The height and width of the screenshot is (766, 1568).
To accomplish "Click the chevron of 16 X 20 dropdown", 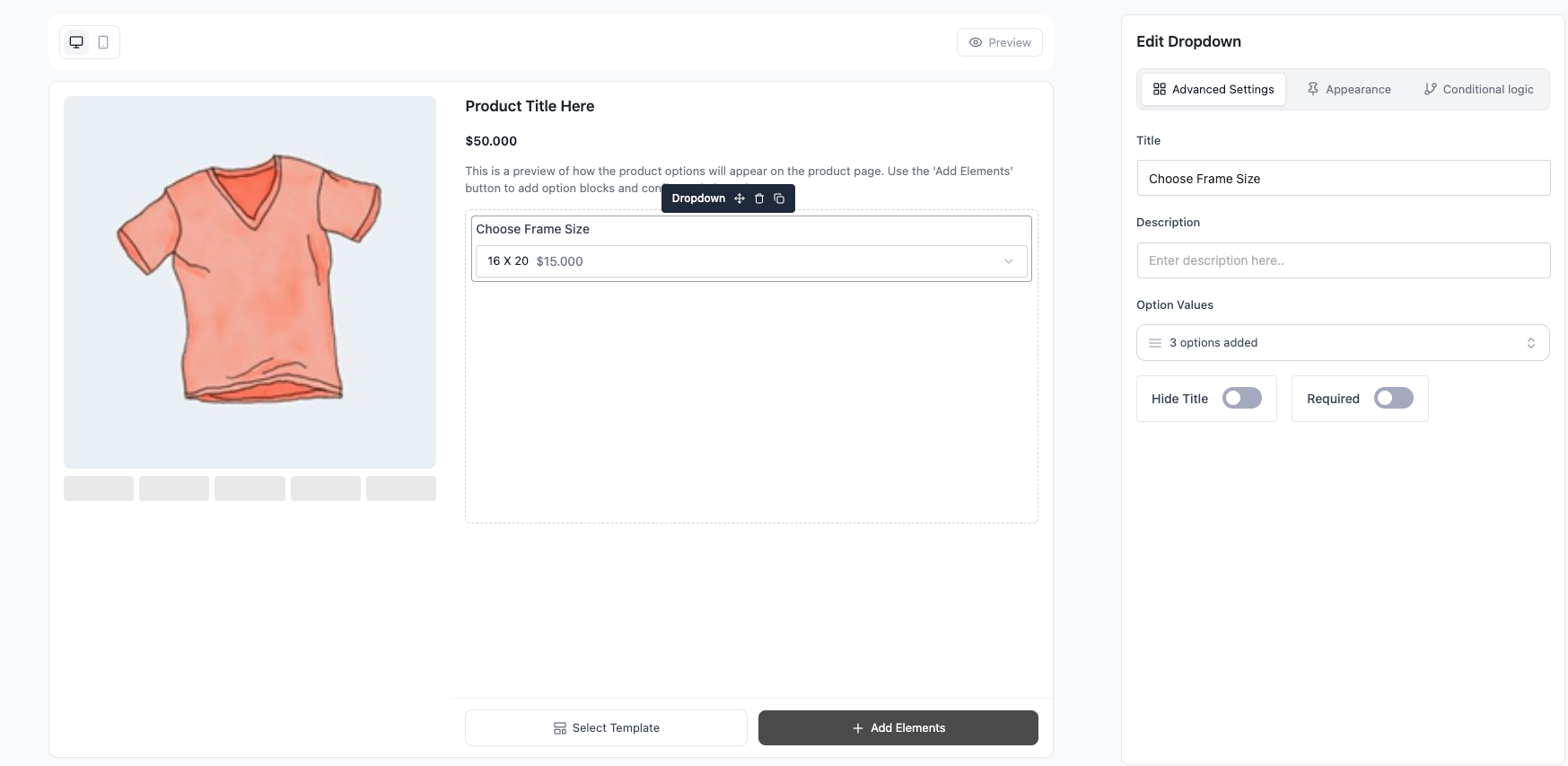I will click(x=1009, y=261).
